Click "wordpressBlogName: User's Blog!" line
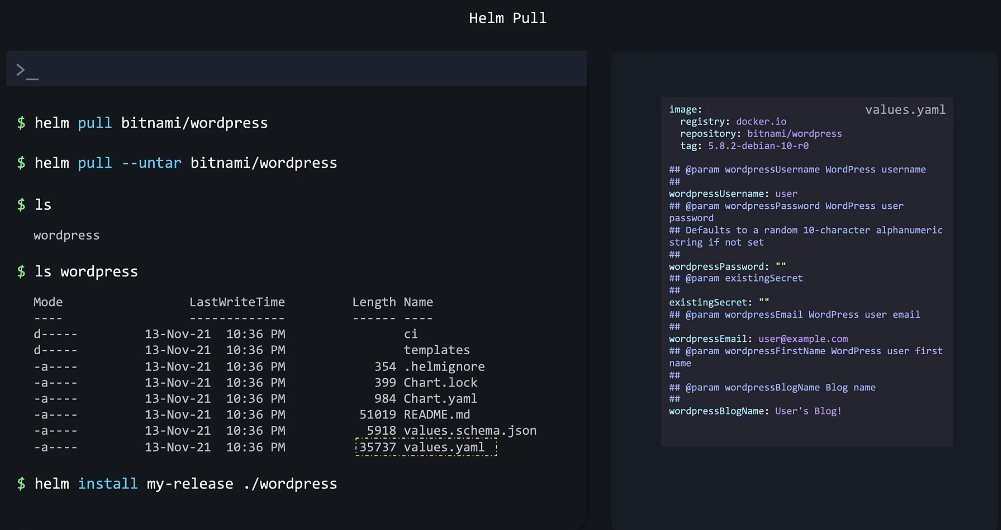 [x=755, y=411]
